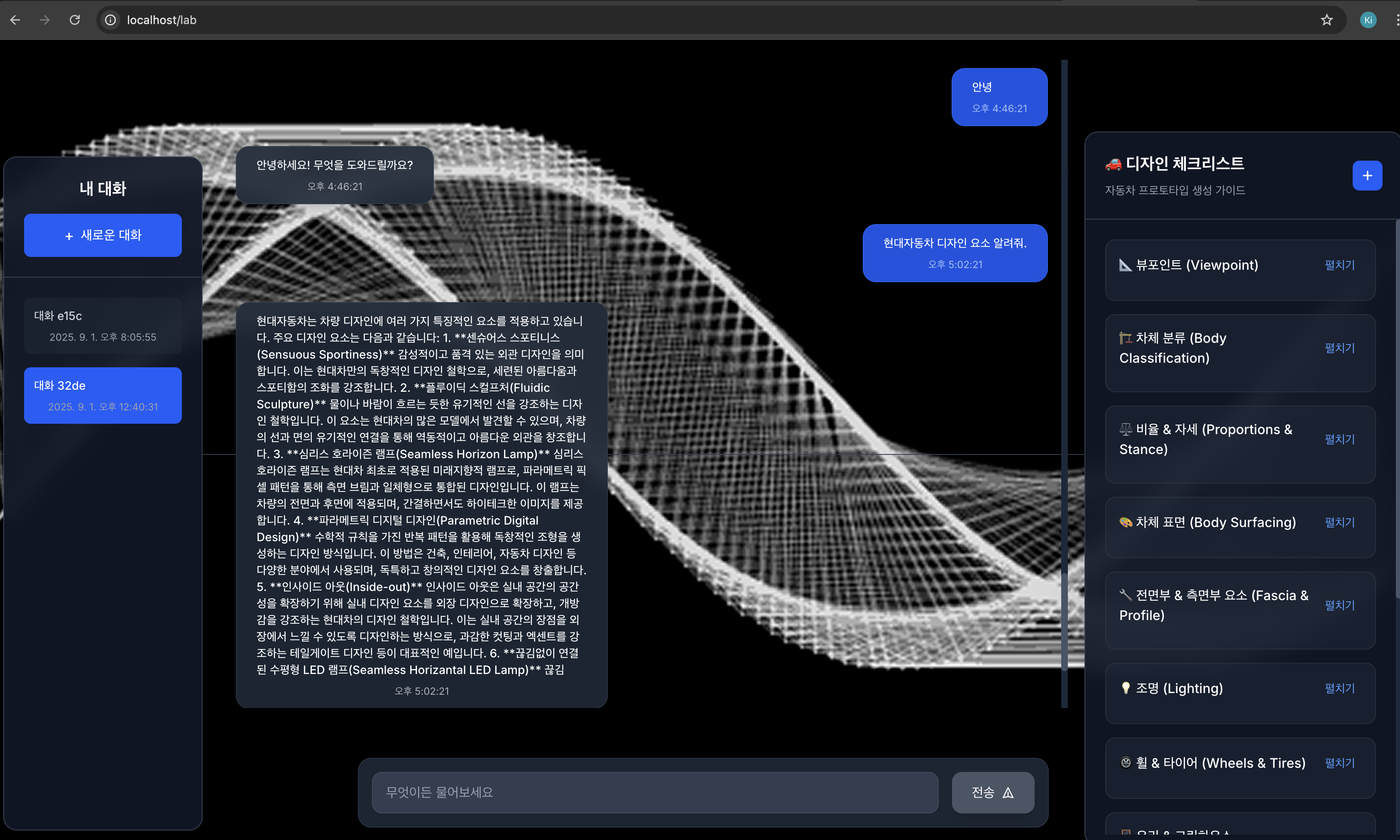Viewport: 1400px width, 840px height.
Task: Click the browser forward arrow
Action: coord(45,20)
